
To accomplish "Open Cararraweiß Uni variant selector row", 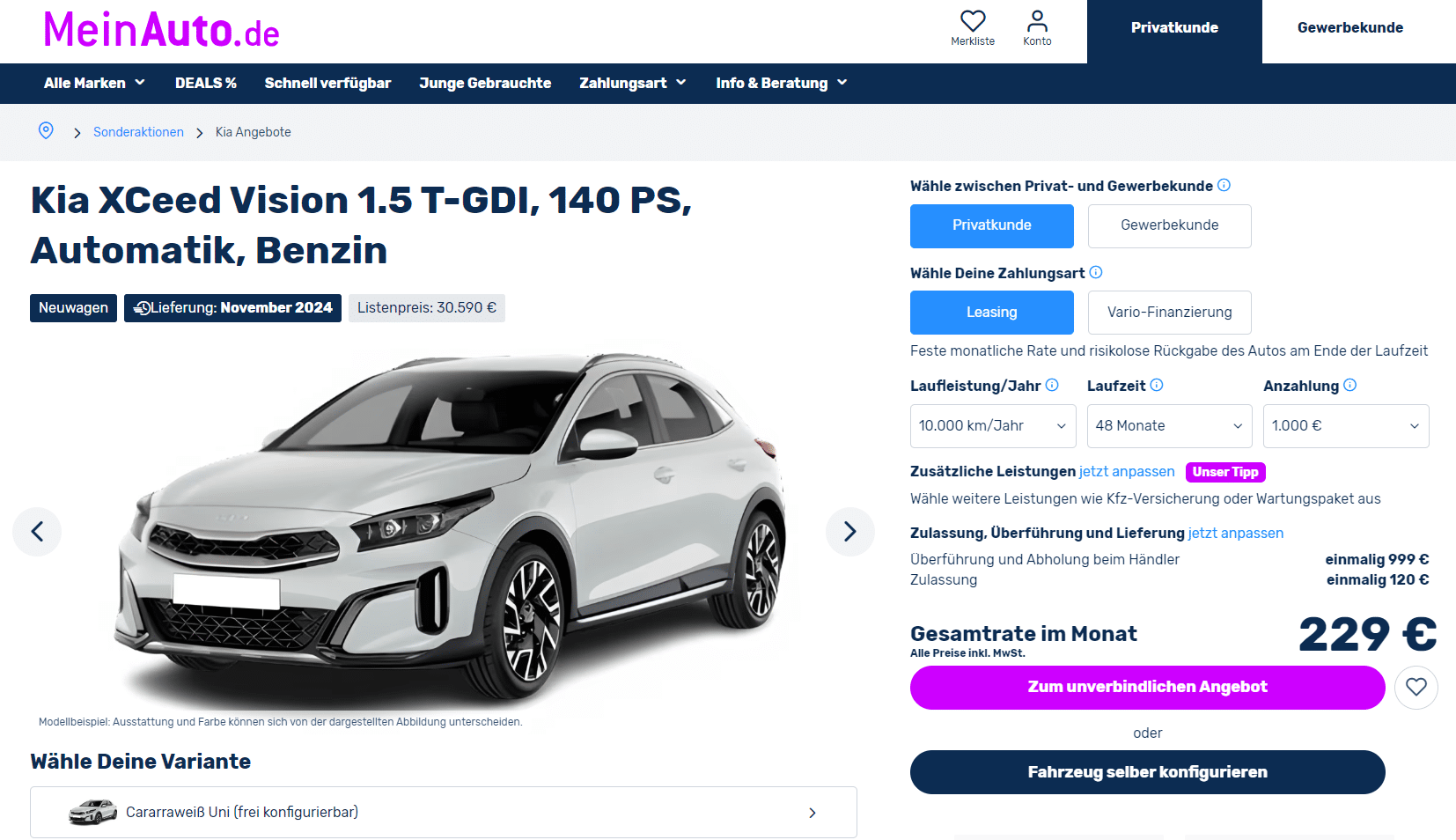I will [444, 812].
